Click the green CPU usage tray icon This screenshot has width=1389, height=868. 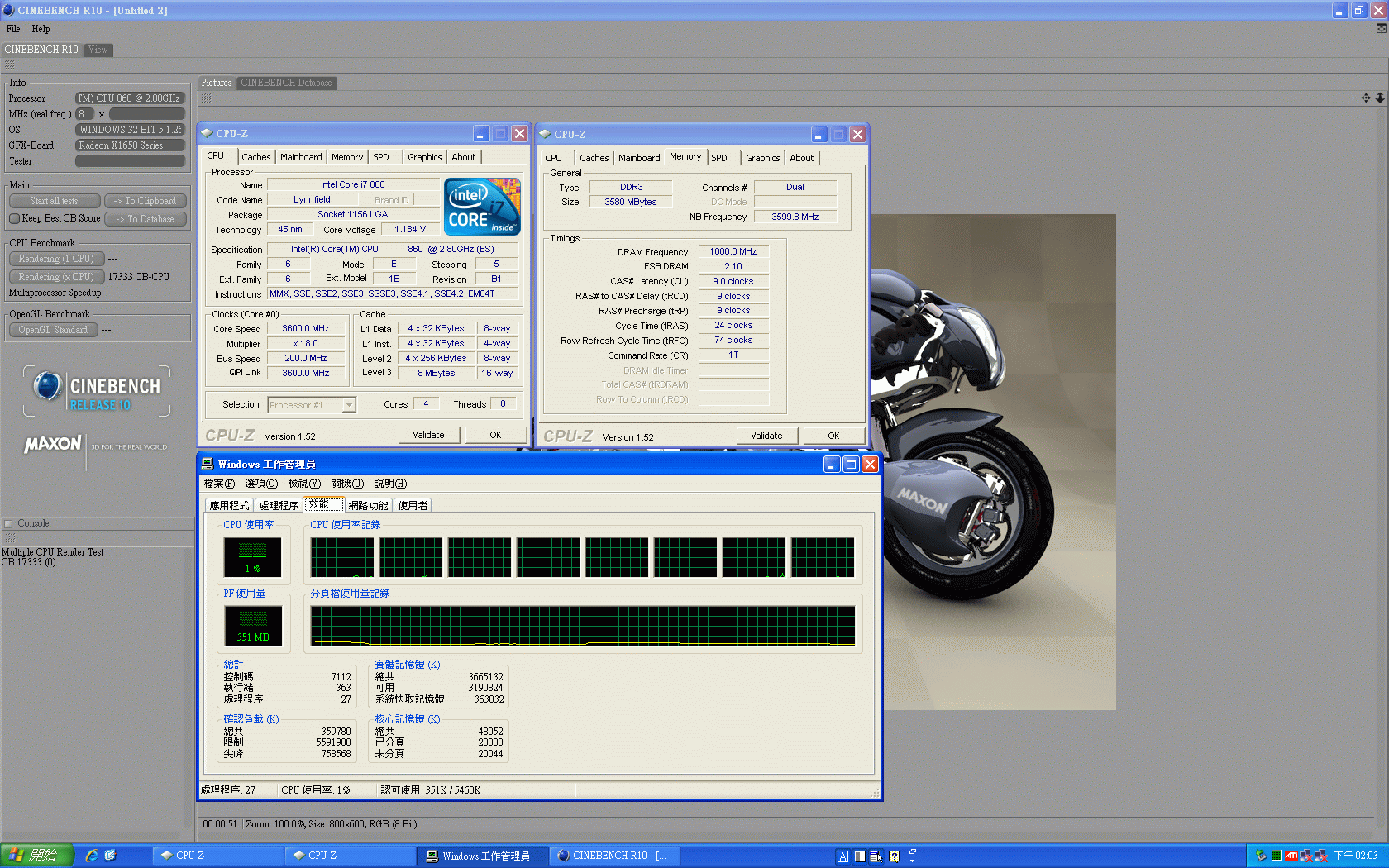(x=1277, y=856)
